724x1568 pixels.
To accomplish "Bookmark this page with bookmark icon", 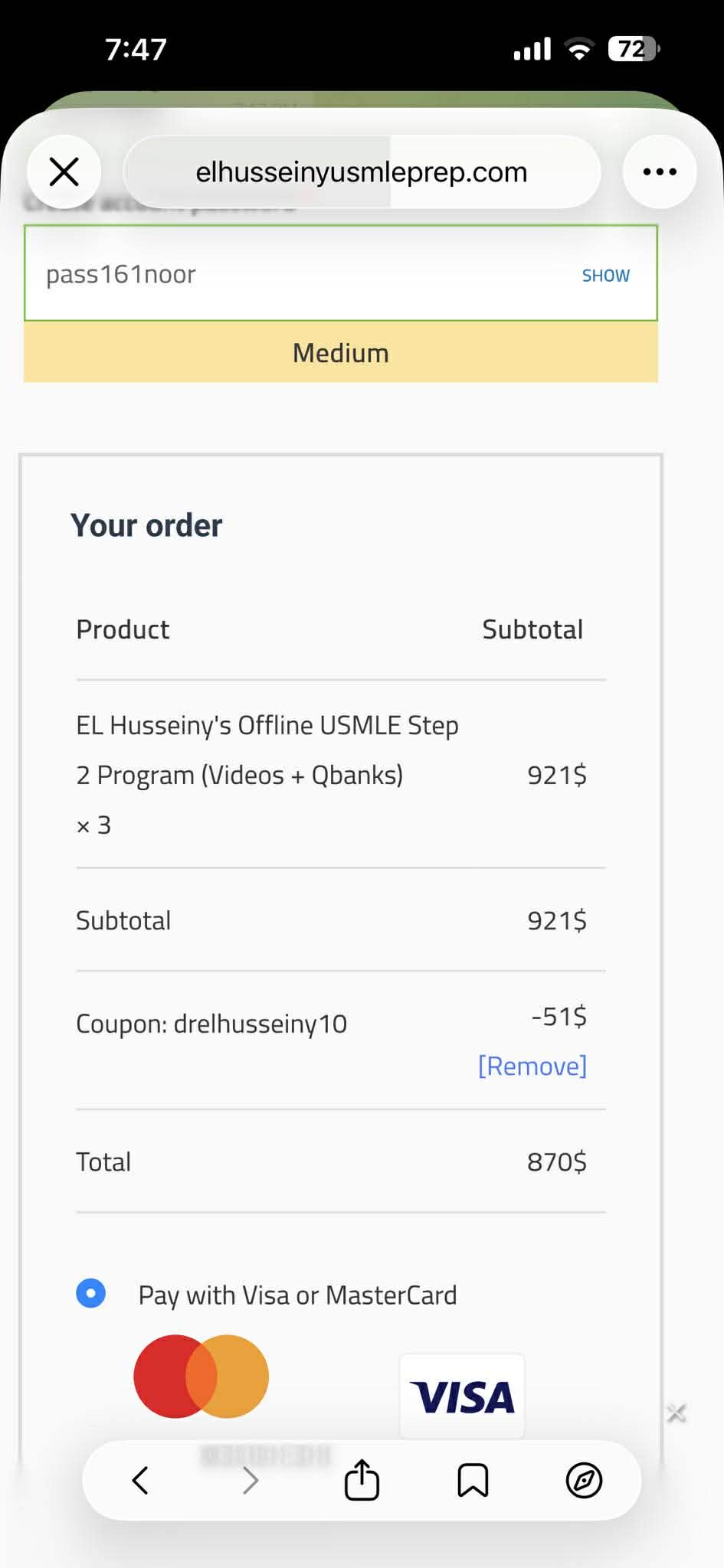I will 473,1480.
